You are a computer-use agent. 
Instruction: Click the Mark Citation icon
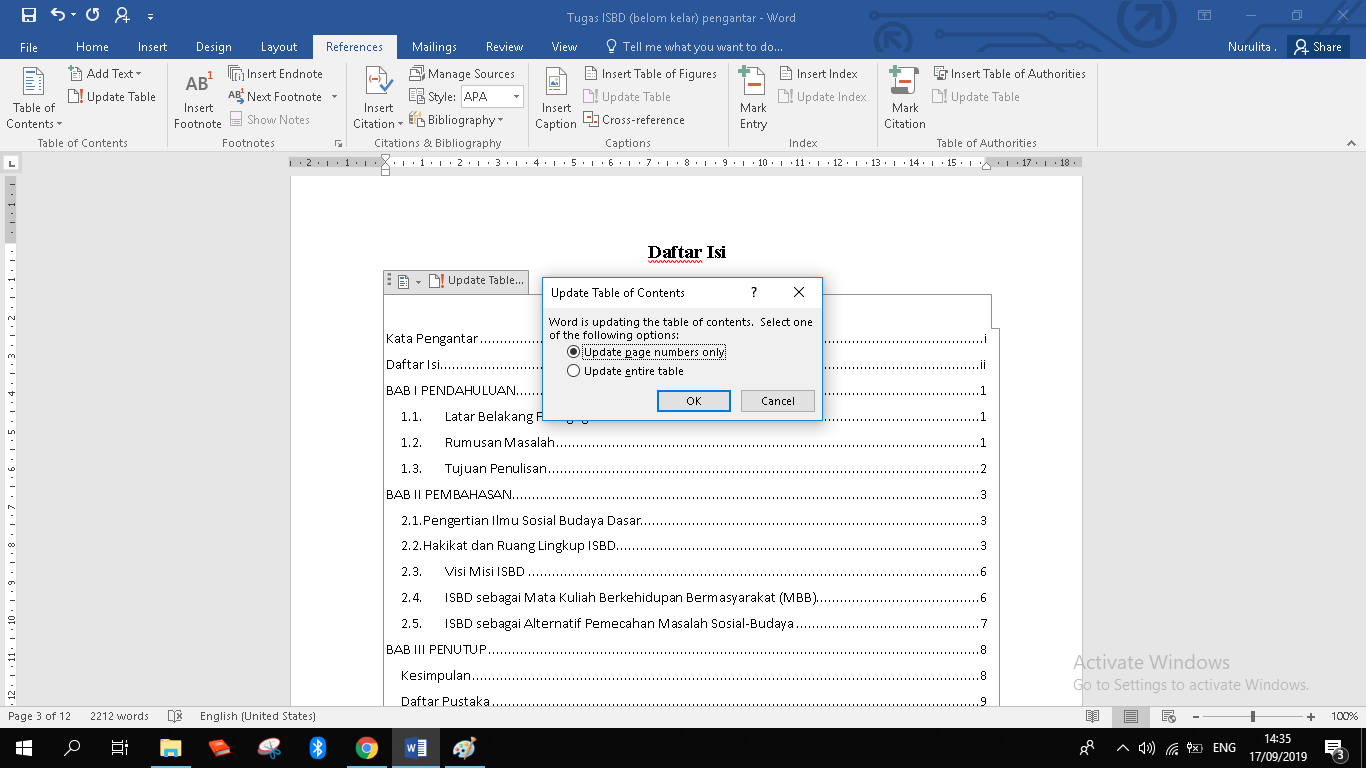(x=904, y=85)
